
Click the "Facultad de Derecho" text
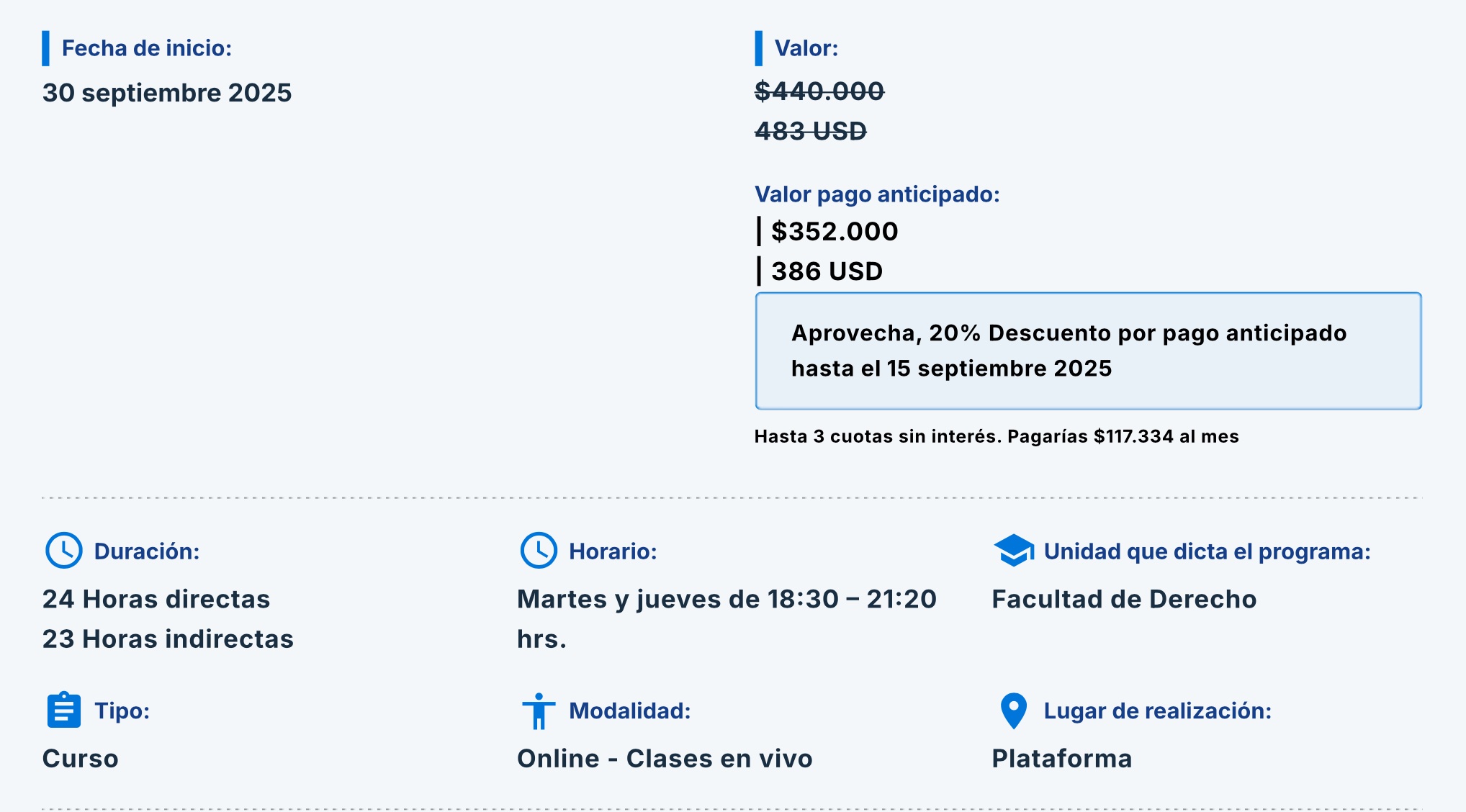[x=1123, y=599]
